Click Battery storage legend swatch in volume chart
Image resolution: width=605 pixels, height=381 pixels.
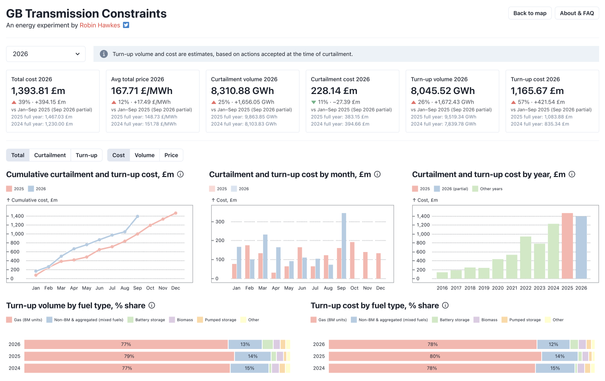click(130, 320)
